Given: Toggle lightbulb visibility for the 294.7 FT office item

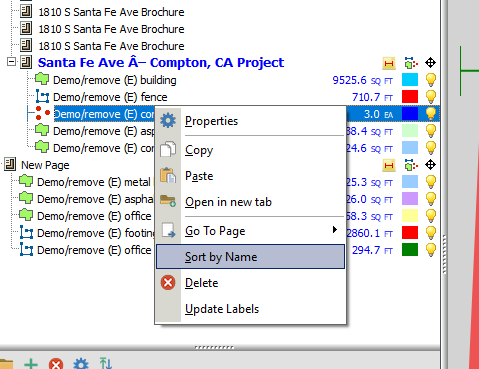Looking at the screenshot, I should pyautogui.click(x=431, y=250).
